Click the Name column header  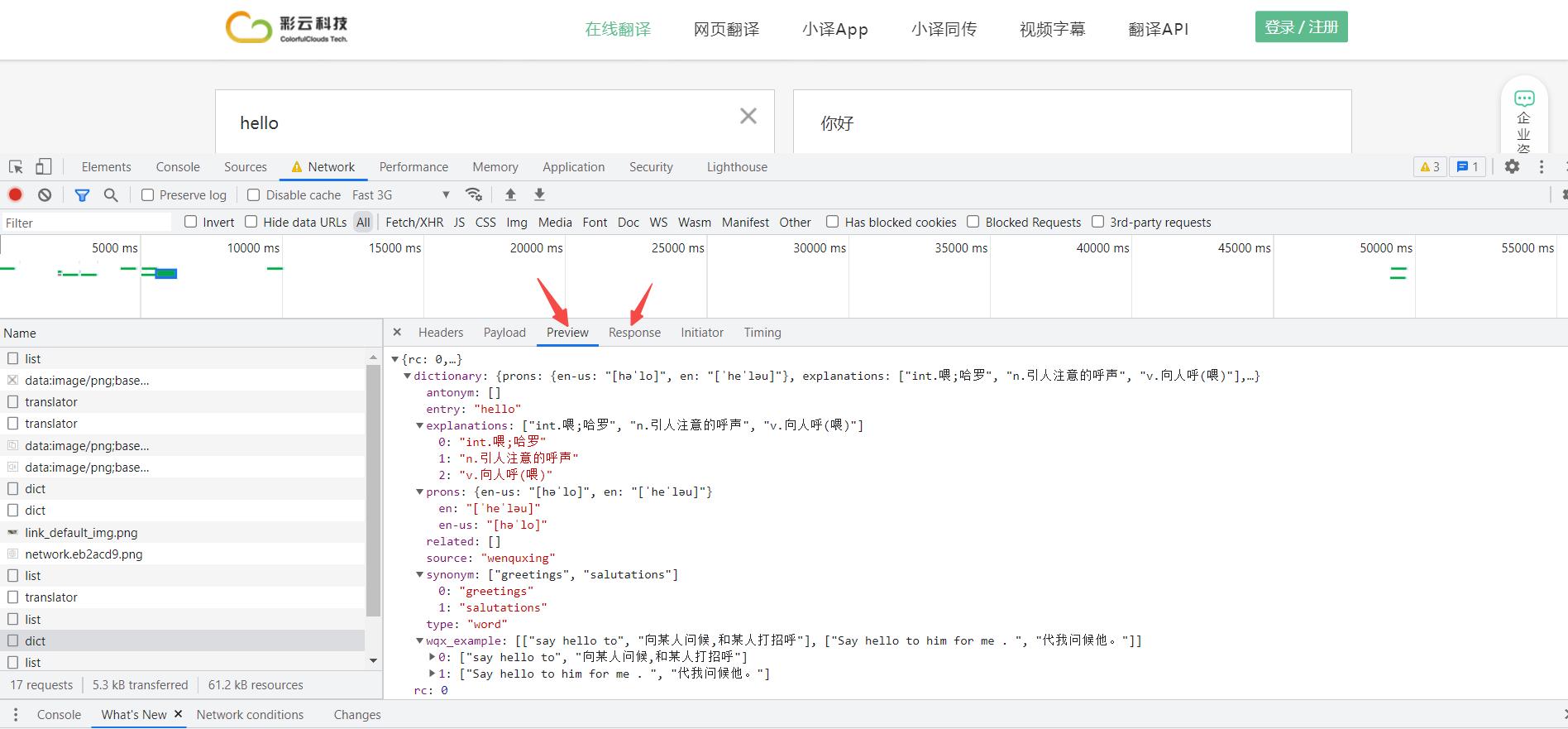[190, 333]
